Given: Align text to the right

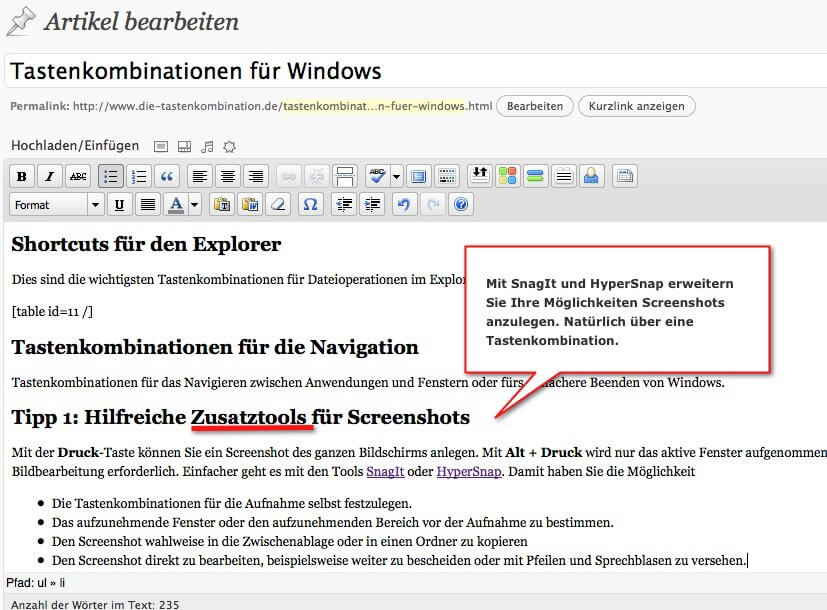Looking at the screenshot, I should pos(256,176).
